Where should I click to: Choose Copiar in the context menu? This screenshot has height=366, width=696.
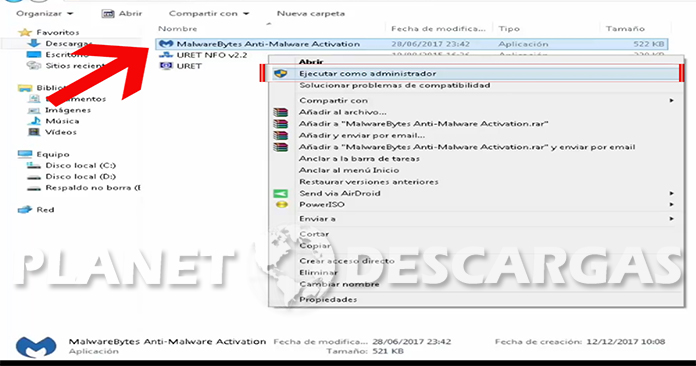315,245
